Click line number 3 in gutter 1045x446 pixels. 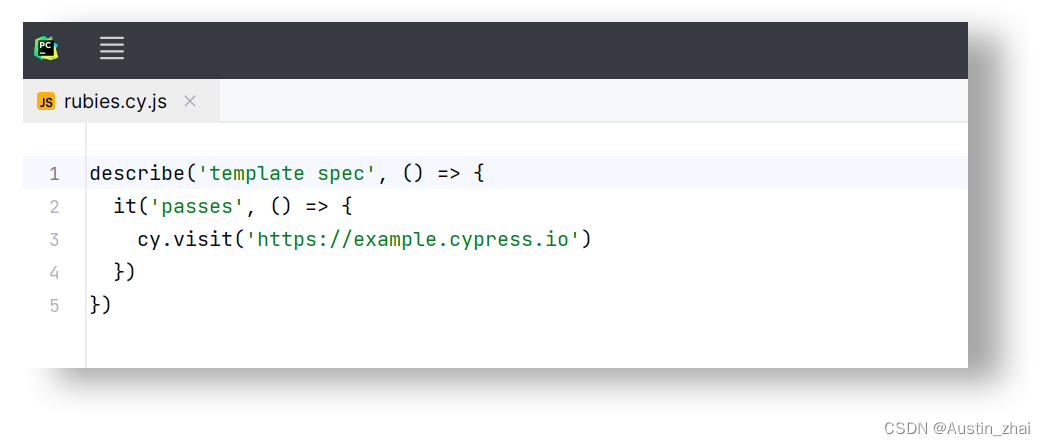point(54,239)
